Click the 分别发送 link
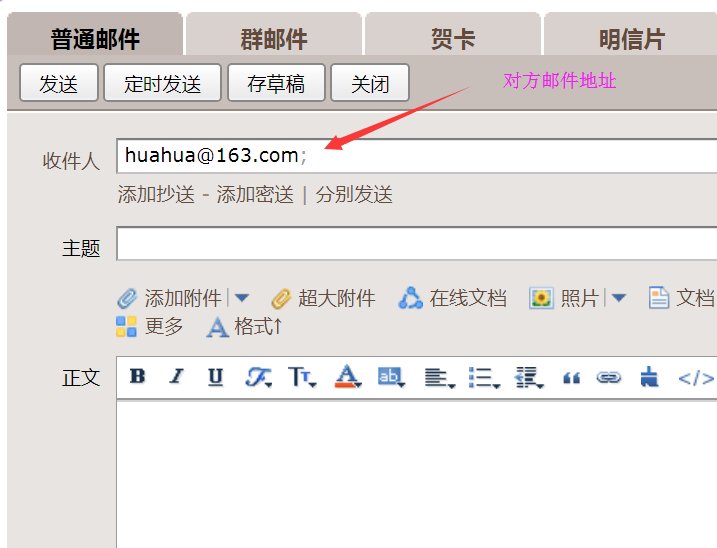Image resolution: width=717 pixels, height=548 pixels. [x=354, y=194]
